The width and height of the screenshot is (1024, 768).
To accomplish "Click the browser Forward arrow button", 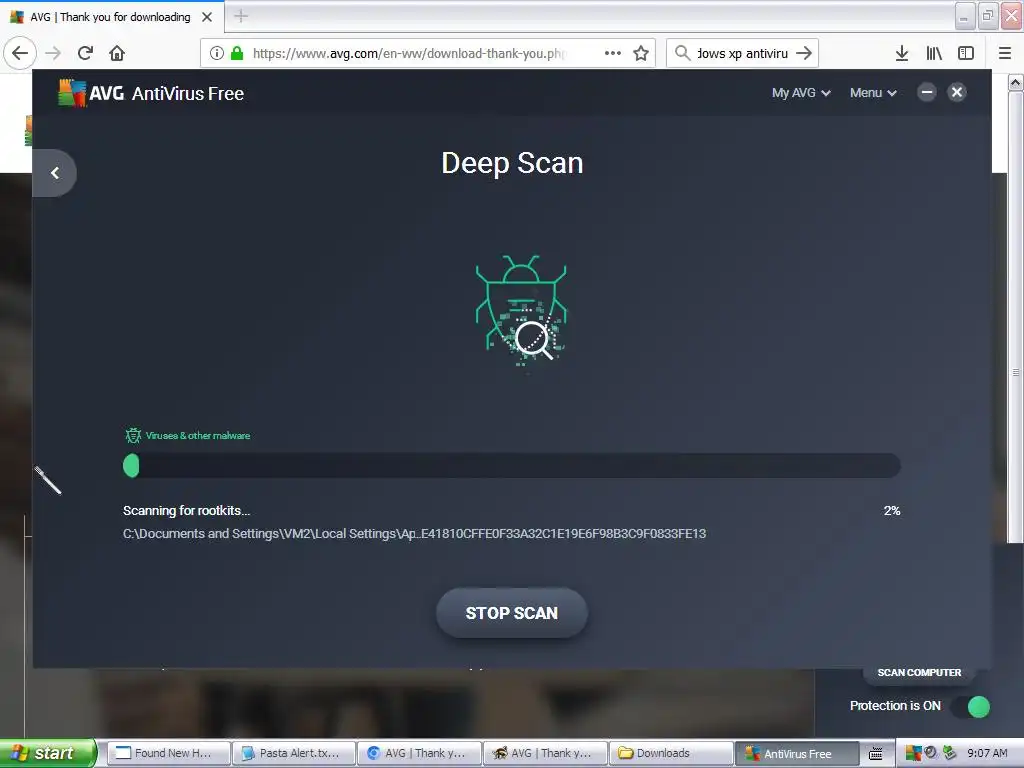I will pos(53,53).
